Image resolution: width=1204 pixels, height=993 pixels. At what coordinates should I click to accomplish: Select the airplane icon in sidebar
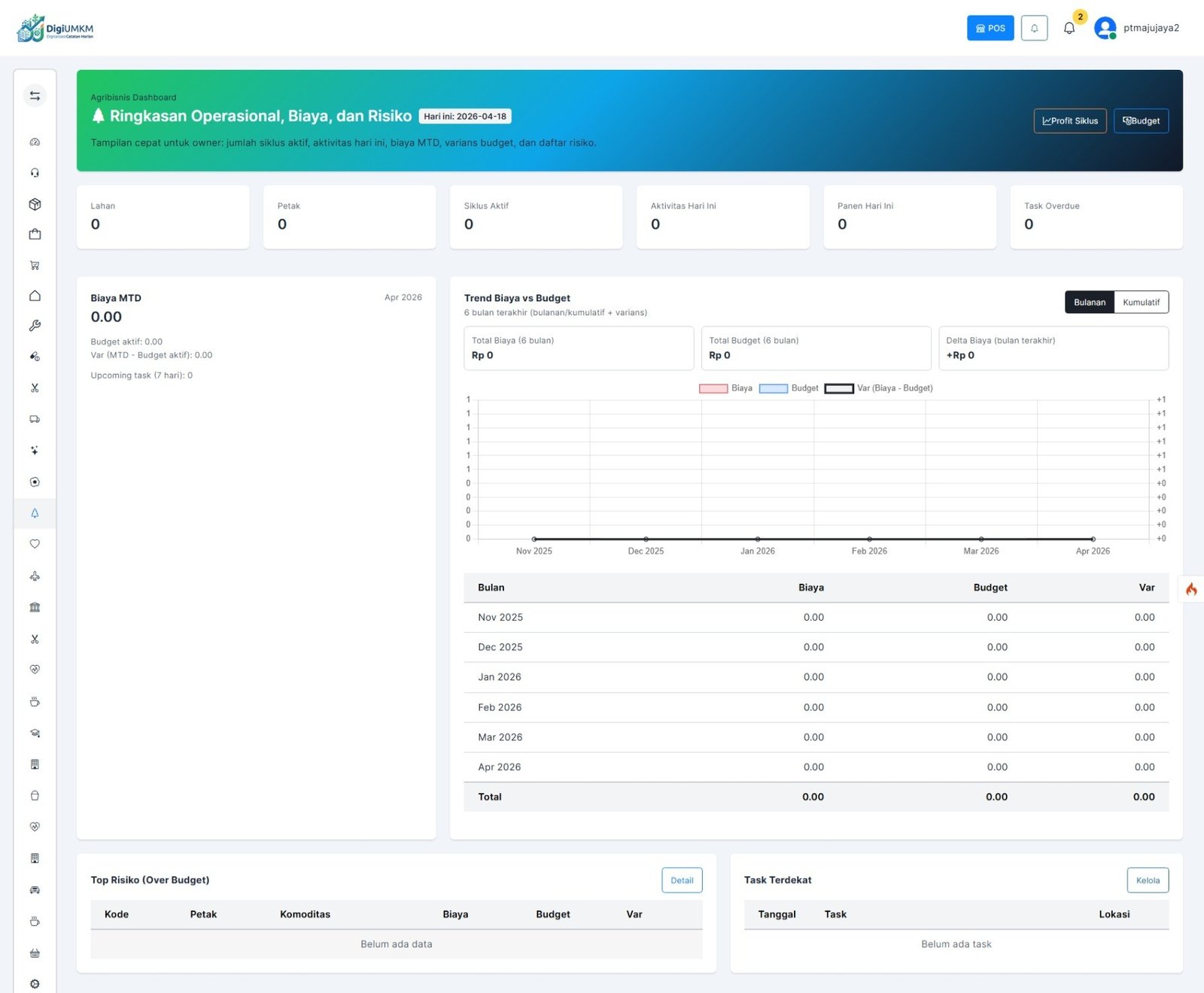pos(35,576)
